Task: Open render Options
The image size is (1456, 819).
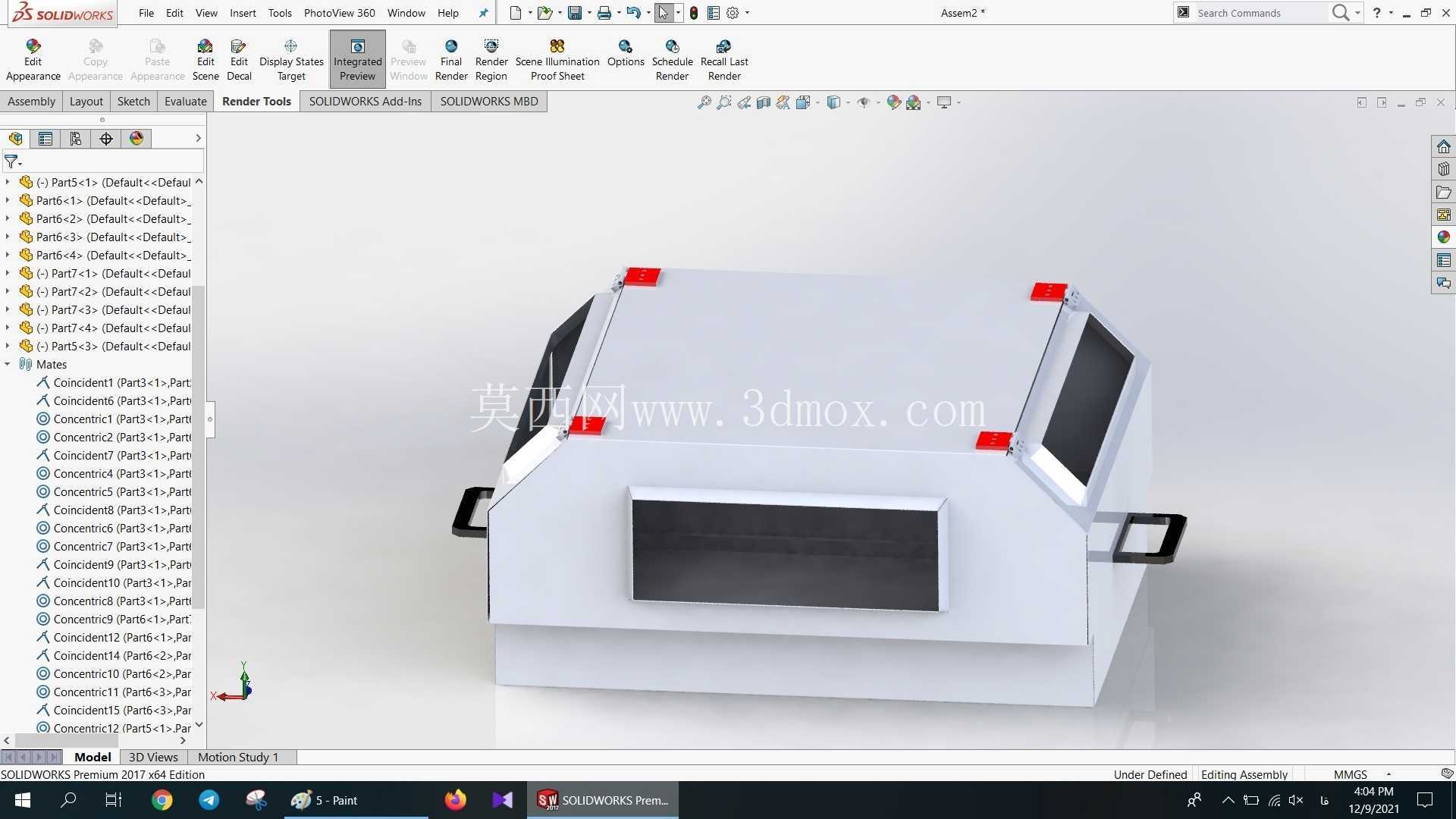Action: [x=626, y=53]
